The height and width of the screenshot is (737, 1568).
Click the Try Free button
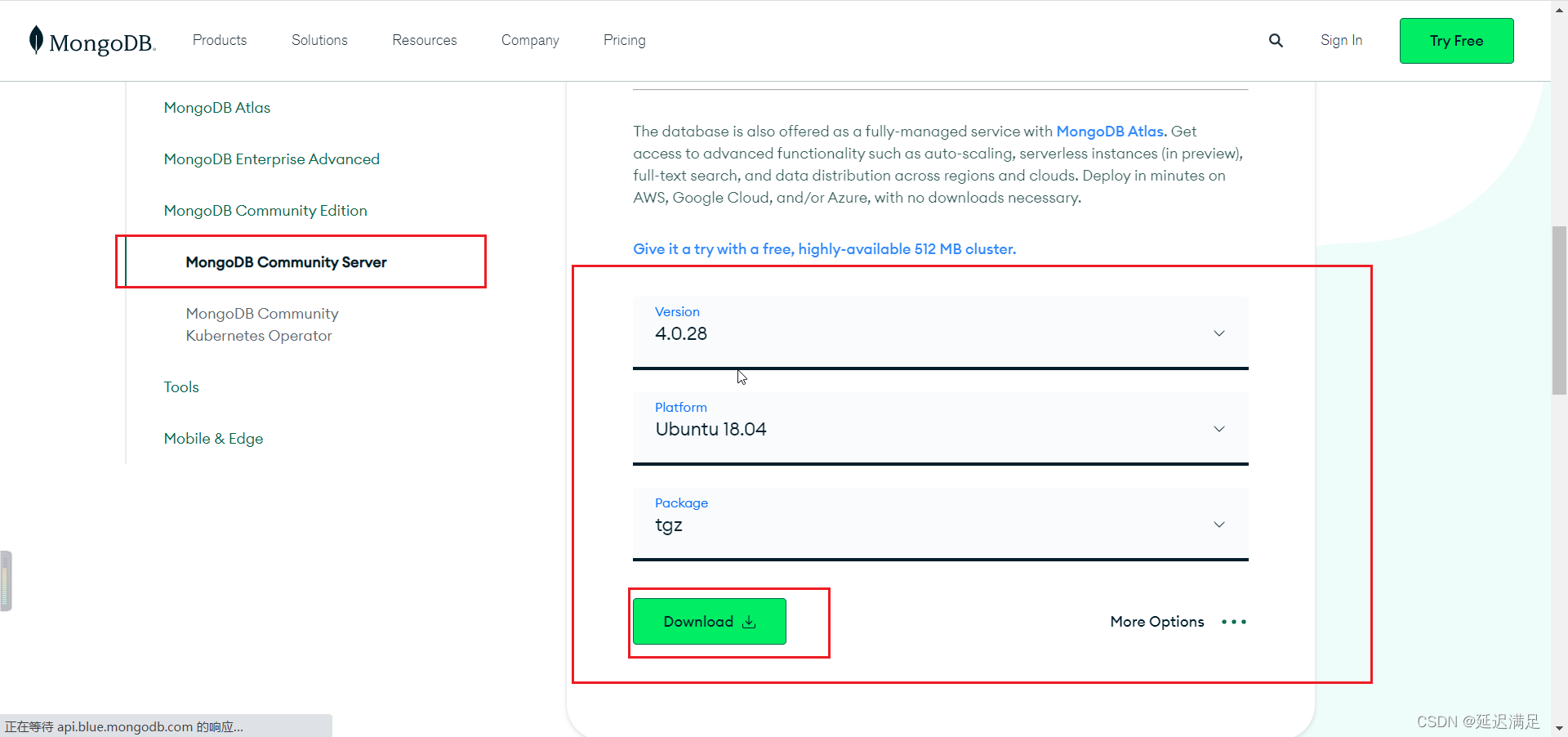[x=1456, y=41]
